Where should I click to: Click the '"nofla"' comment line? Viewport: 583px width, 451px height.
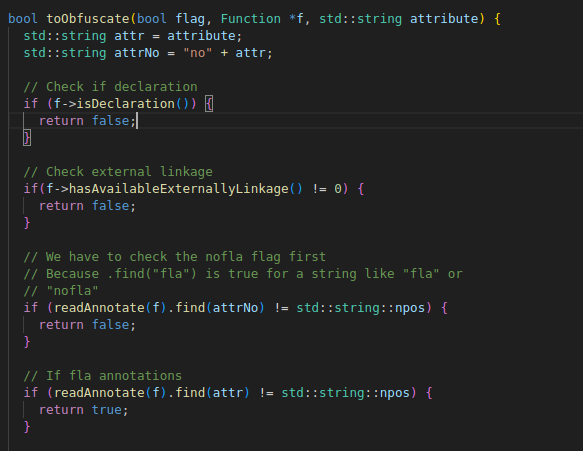[61, 291]
